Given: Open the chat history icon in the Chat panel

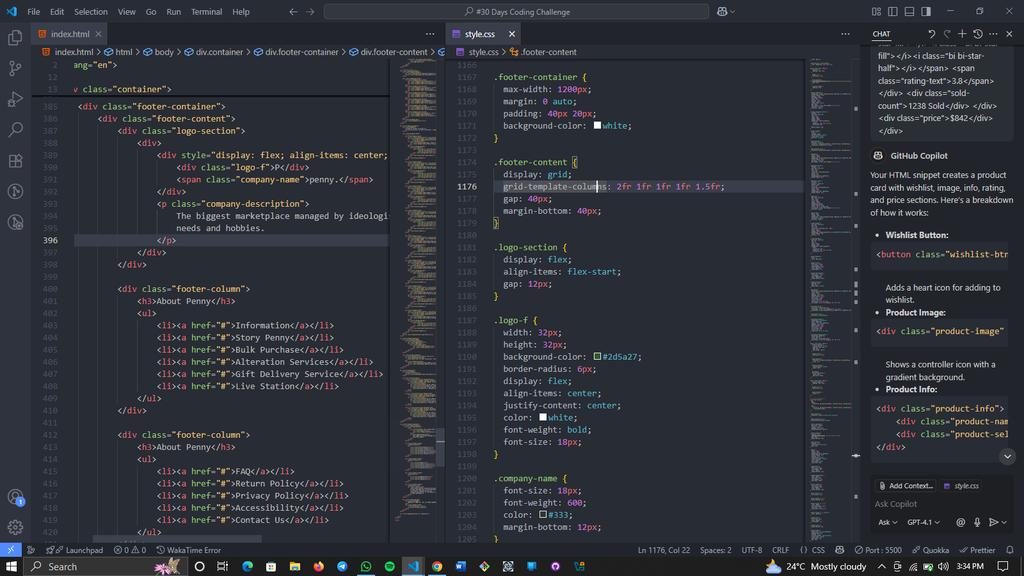Looking at the screenshot, I should 978,34.
